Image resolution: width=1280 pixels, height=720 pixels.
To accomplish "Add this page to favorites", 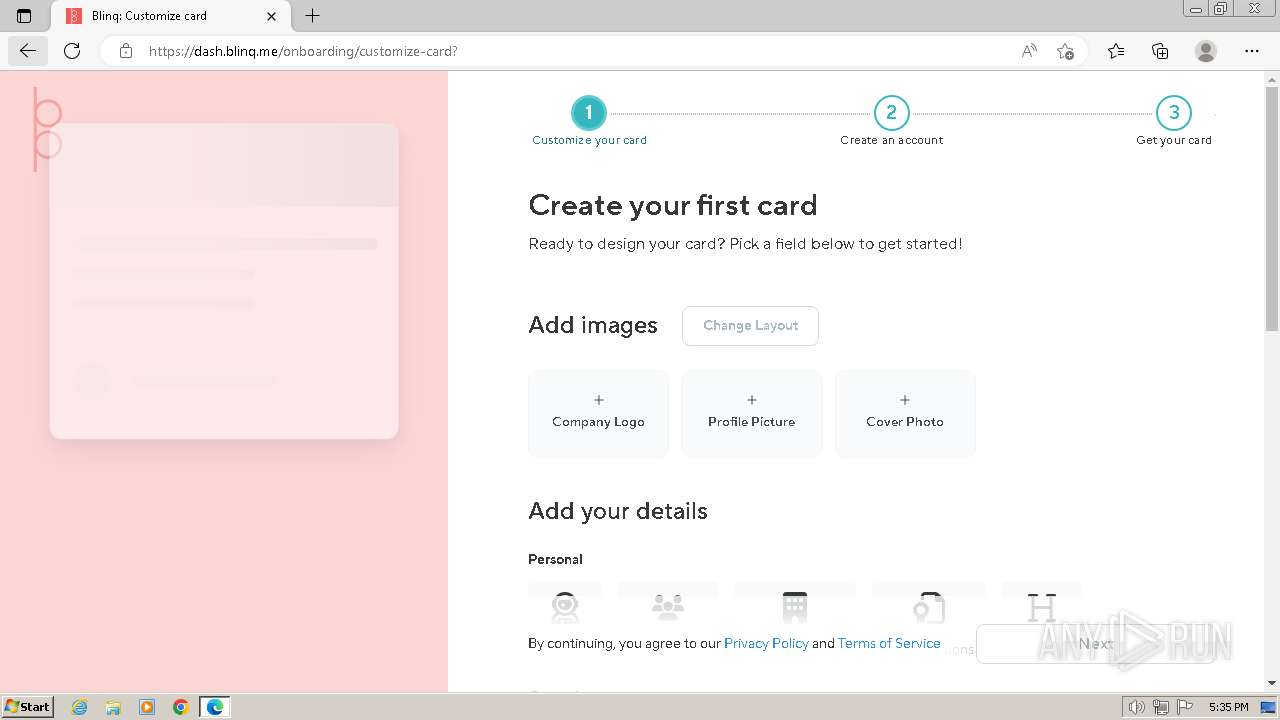I will click(1065, 51).
